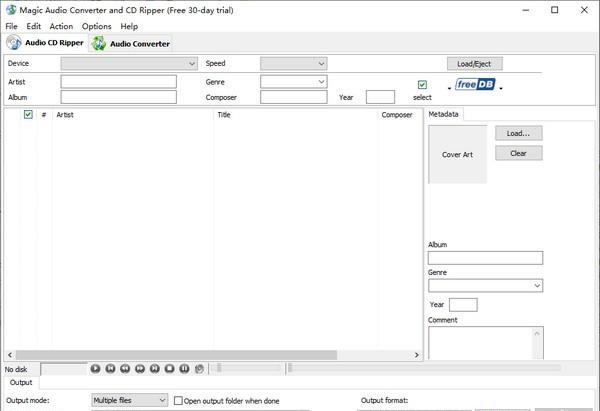Viewport: 600px width, 411px height.
Task: Click the right scroll arrow of track list
Action: pyautogui.click(x=416, y=355)
